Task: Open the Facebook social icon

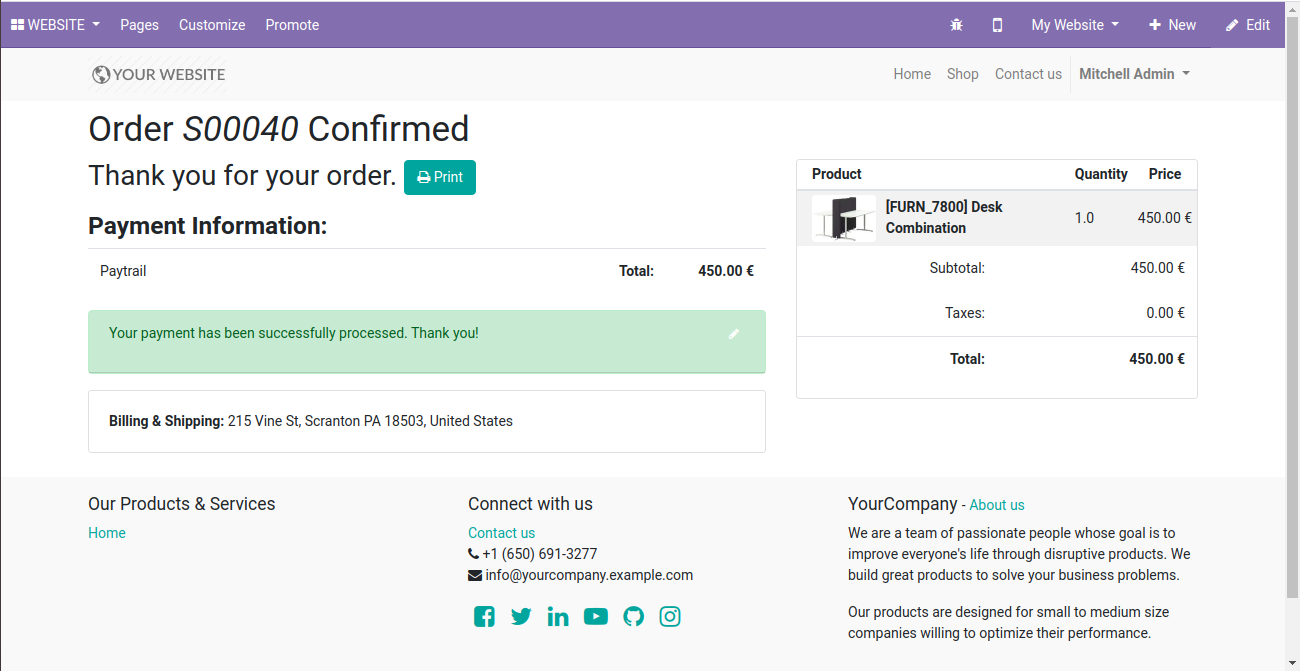Action: tap(484, 617)
